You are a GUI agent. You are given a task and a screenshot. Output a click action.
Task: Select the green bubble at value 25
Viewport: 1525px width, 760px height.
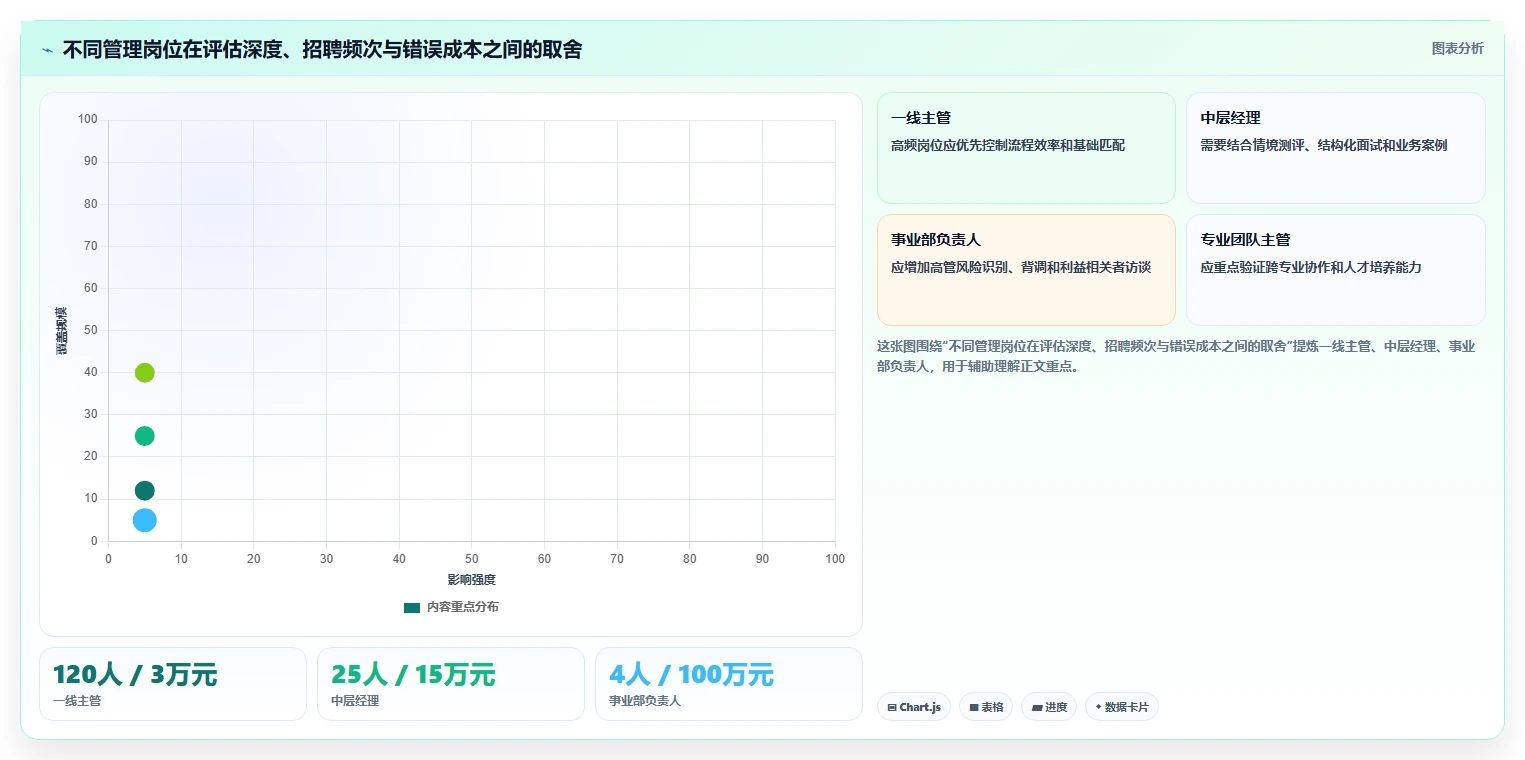click(x=144, y=436)
